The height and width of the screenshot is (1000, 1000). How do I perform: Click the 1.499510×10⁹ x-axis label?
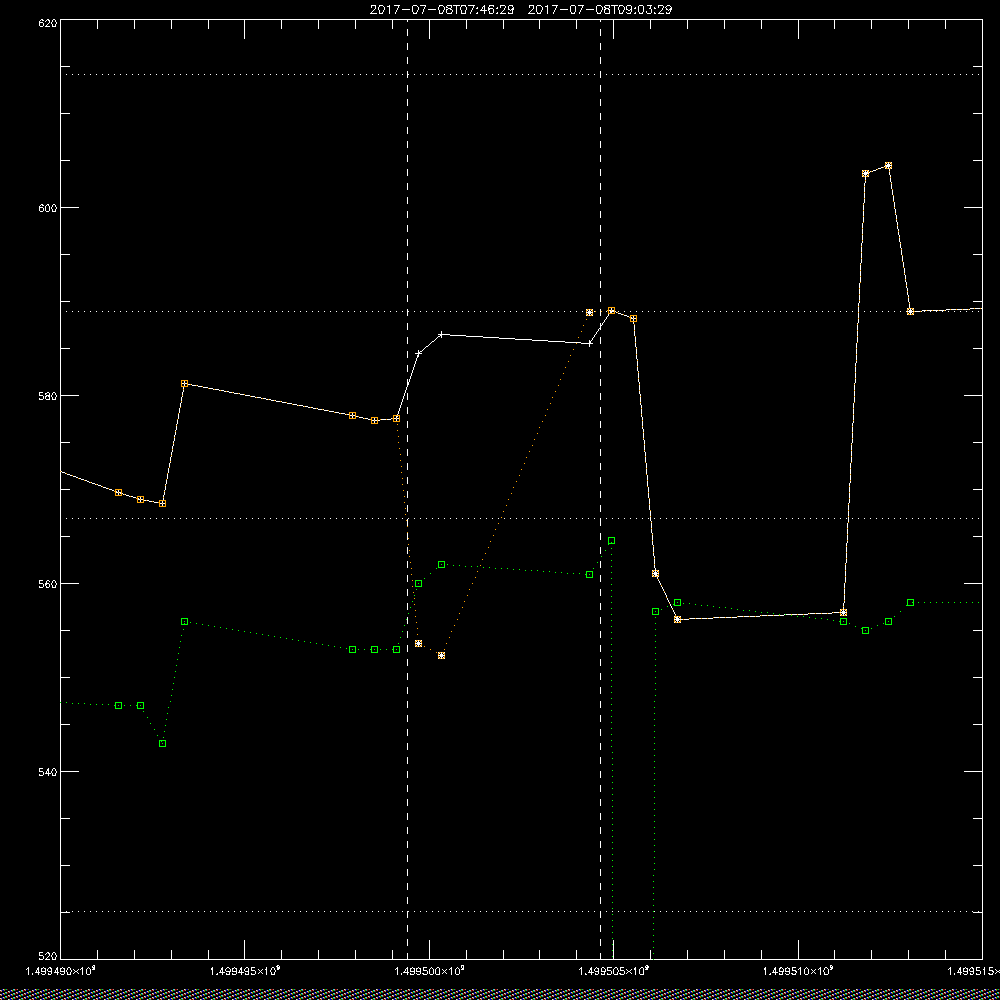click(x=798, y=971)
